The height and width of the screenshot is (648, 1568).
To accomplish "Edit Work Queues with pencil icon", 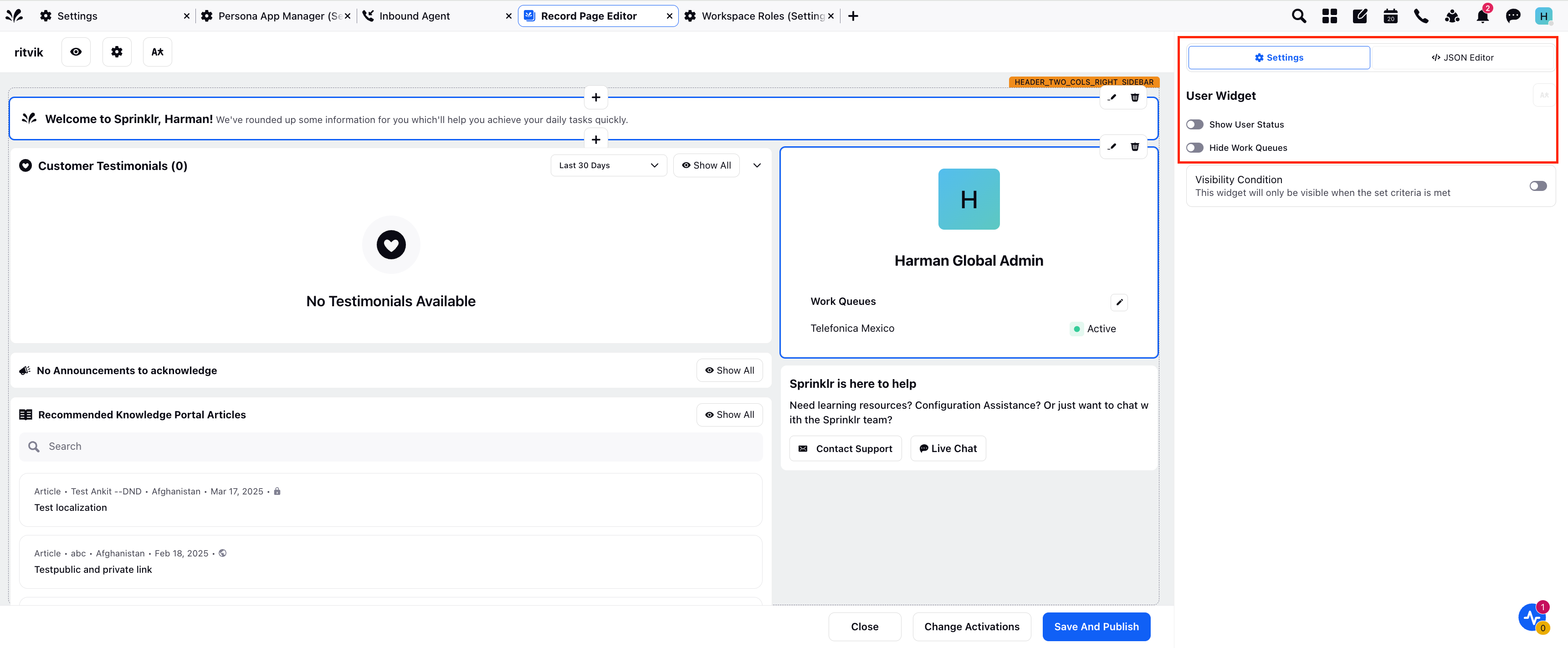I will [x=1119, y=302].
